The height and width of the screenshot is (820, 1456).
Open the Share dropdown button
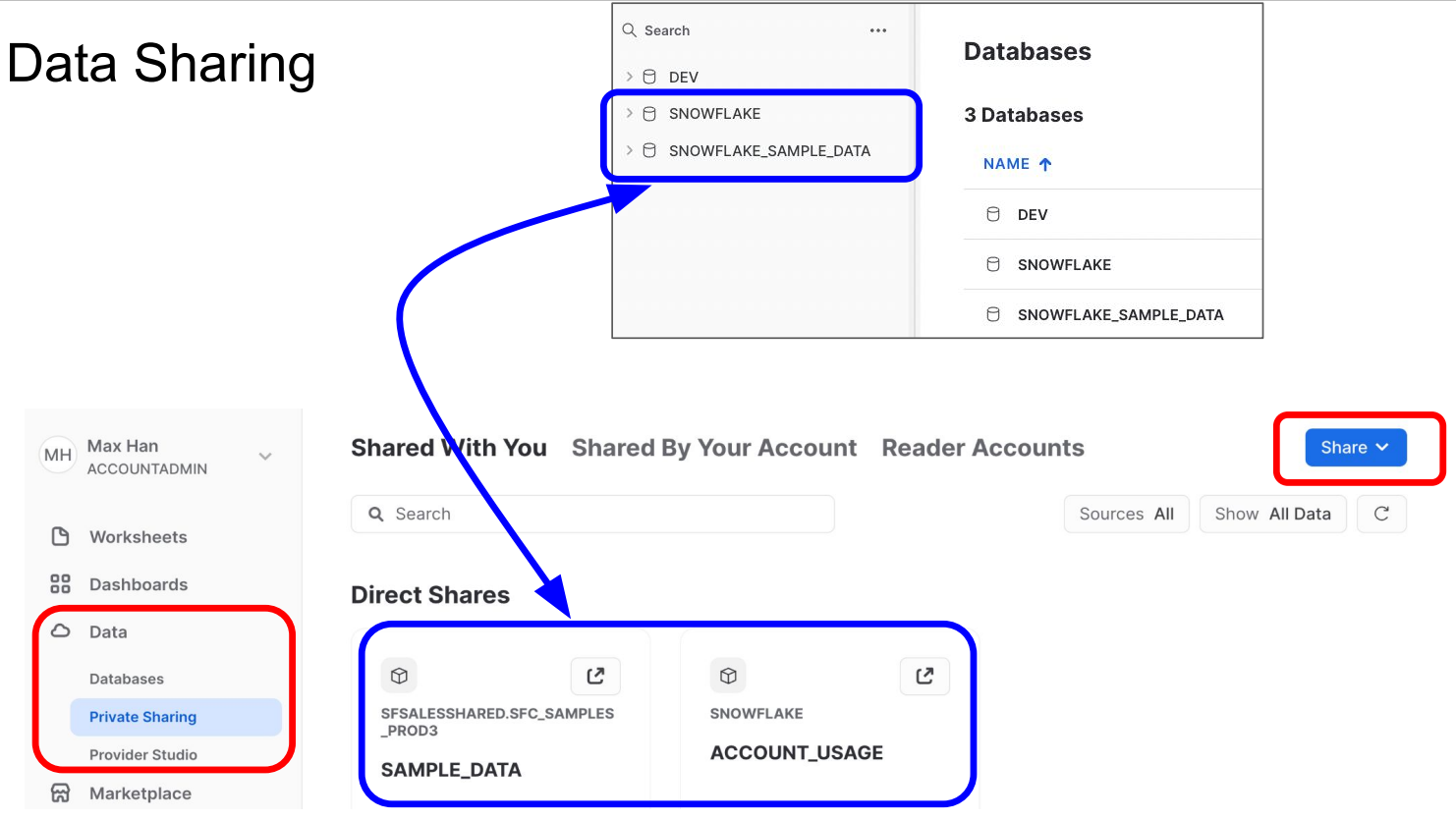pyautogui.click(x=1356, y=447)
